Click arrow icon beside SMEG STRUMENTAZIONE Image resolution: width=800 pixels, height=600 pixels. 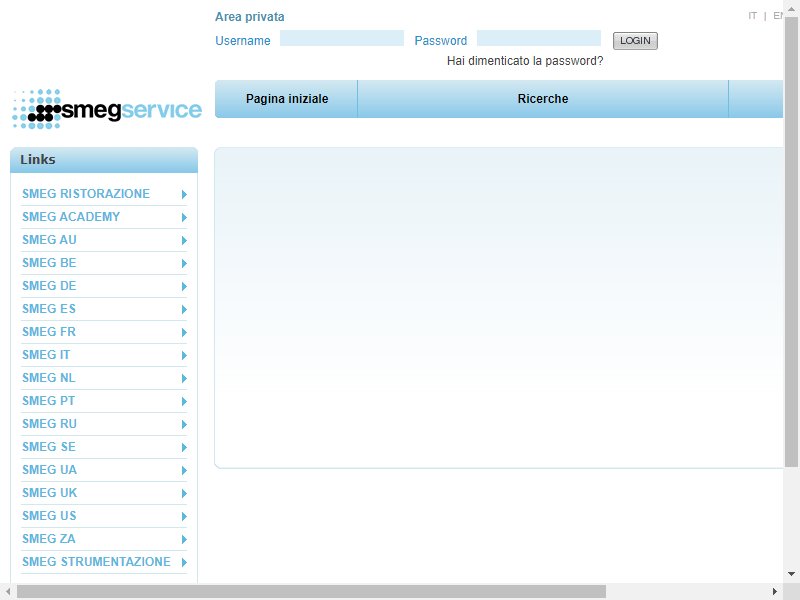coord(184,562)
